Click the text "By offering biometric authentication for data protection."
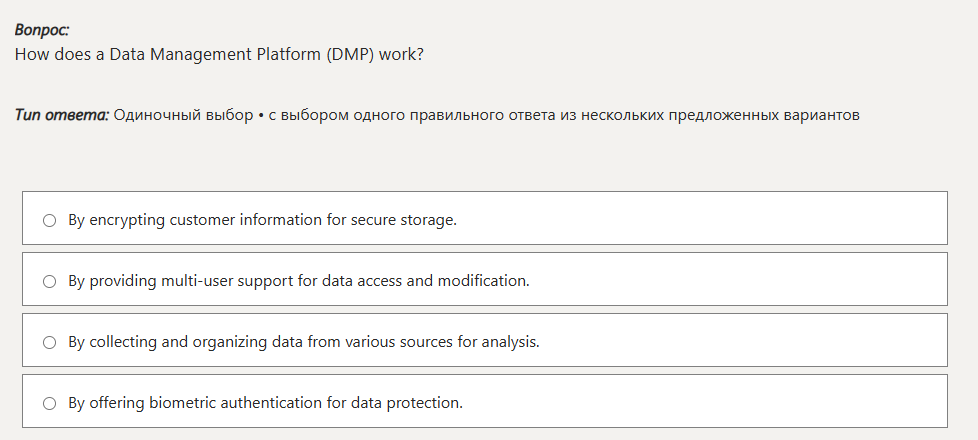 pyautogui.click(x=265, y=404)
